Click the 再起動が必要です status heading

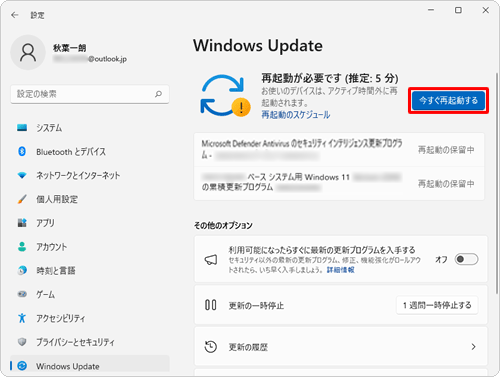coord(330,78)
